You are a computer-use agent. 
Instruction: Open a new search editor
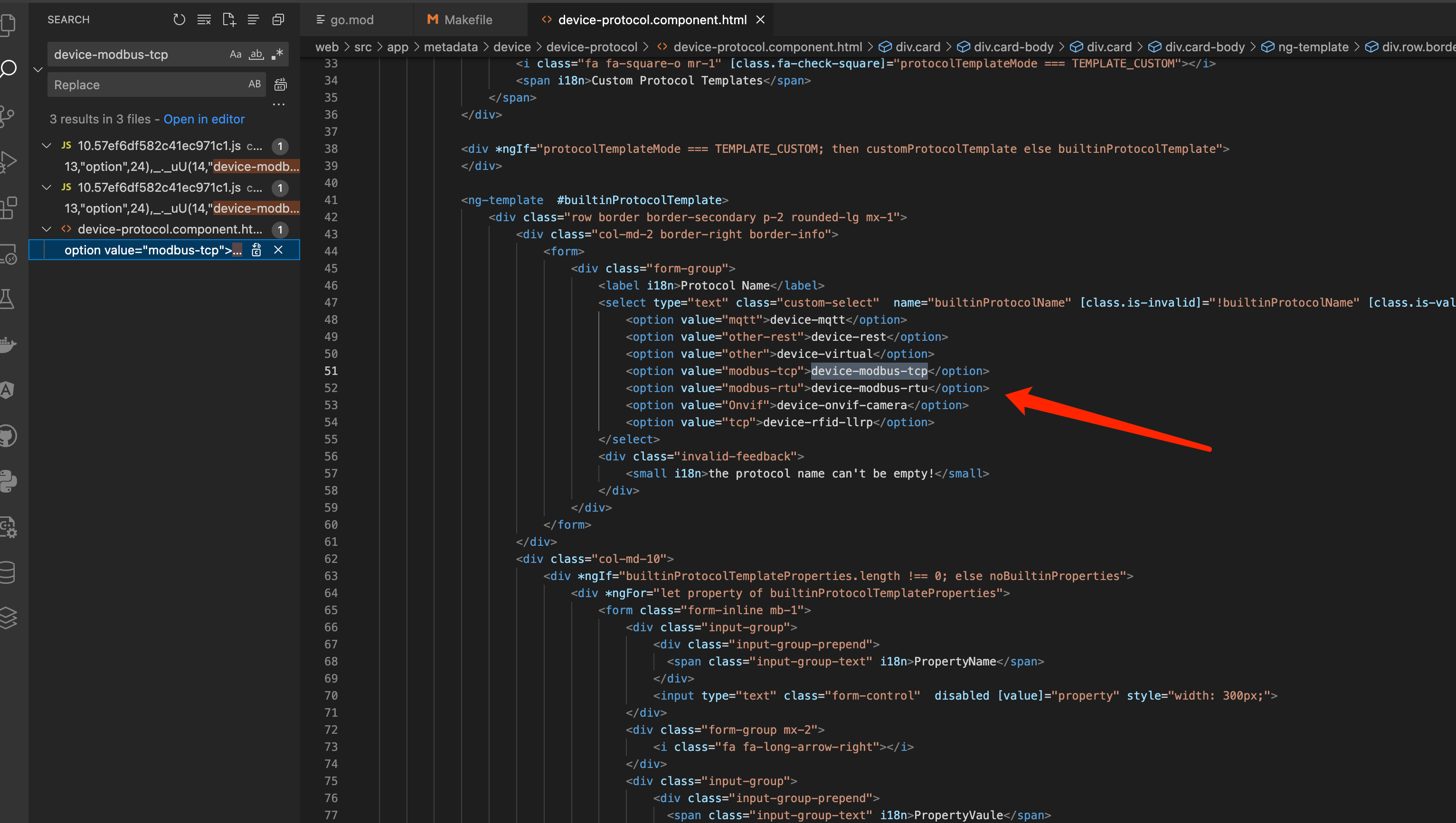pyautogui.click(x=228, y=20)
